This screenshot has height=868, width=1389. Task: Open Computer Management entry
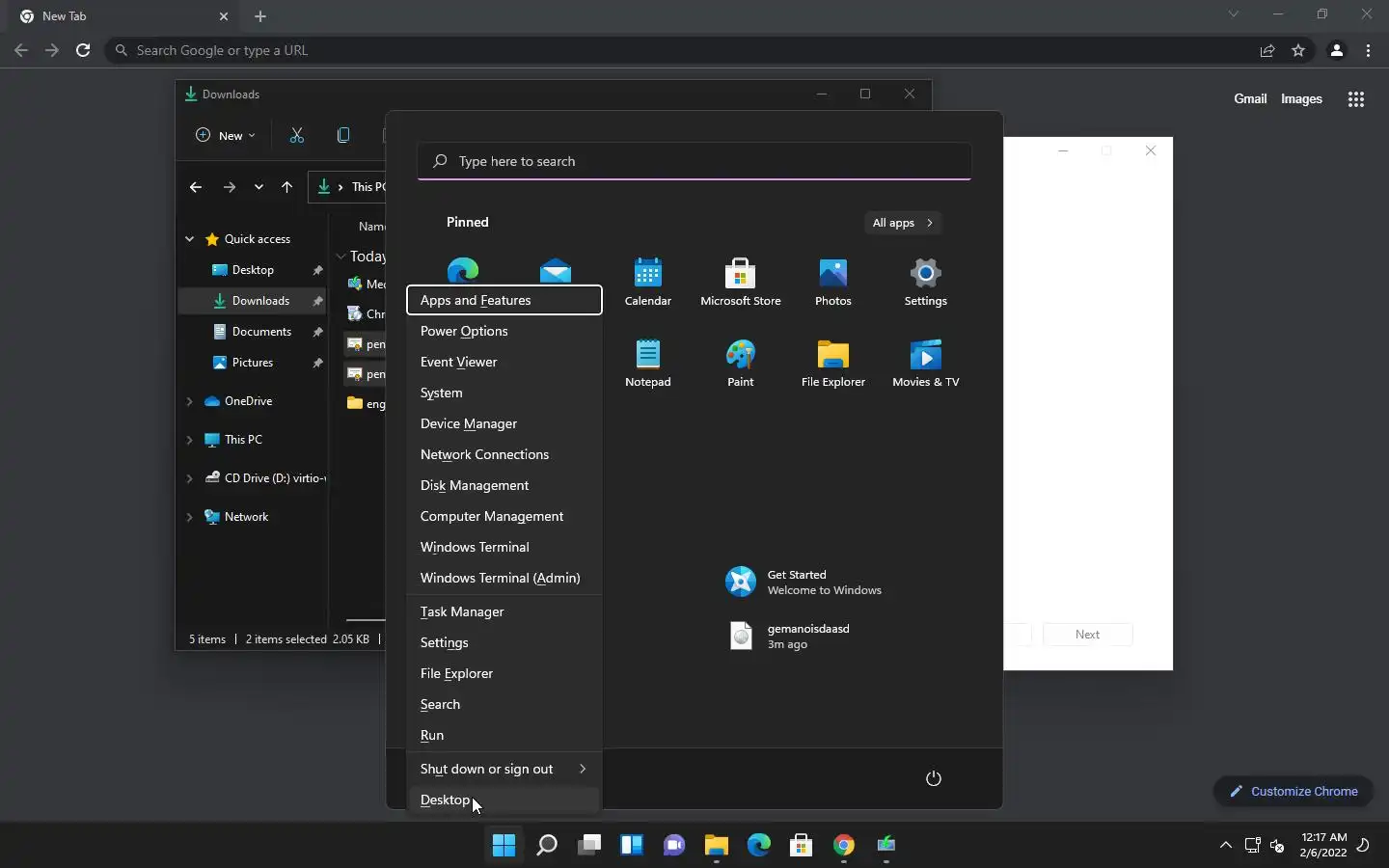(504, 516)
